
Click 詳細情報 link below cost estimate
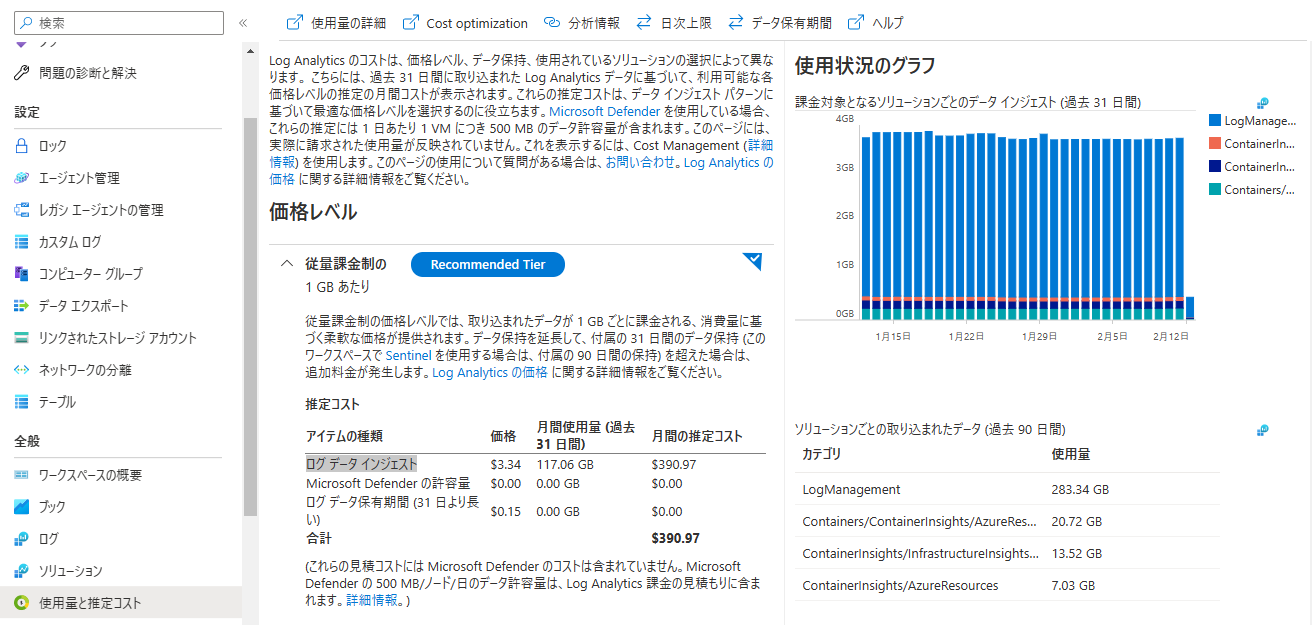tap(373, 600)
